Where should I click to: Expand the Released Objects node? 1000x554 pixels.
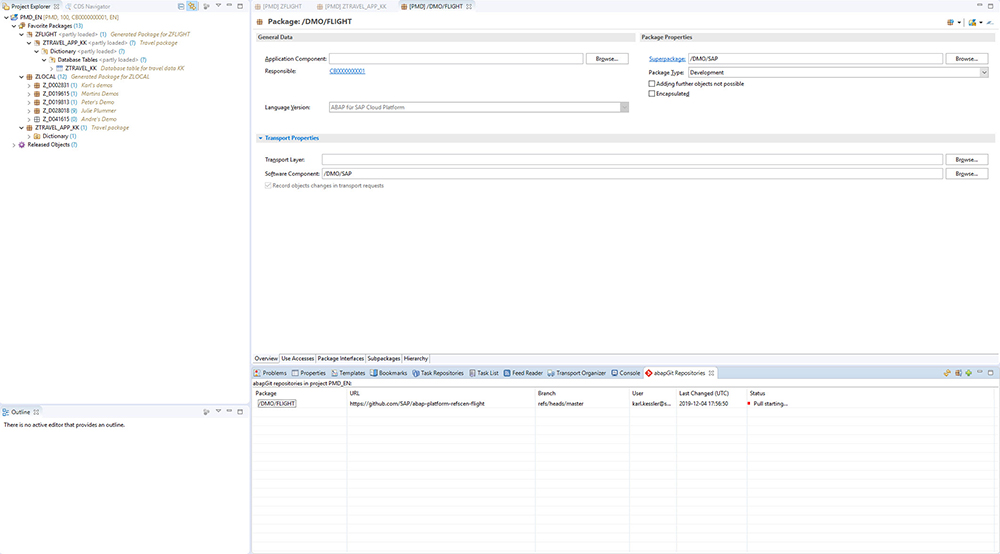[x=14, y=145]
